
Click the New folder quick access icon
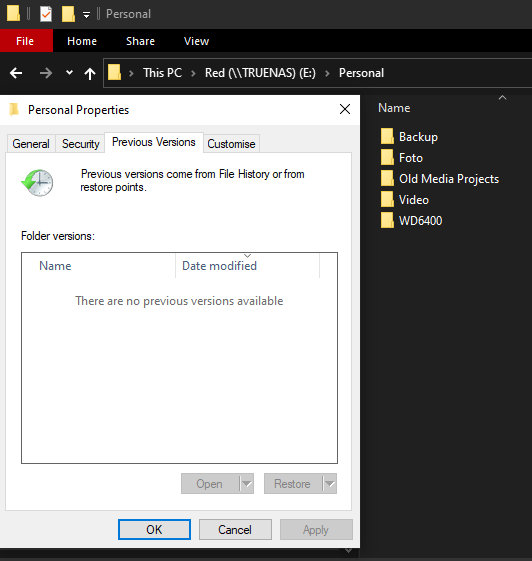click(68, 14)
